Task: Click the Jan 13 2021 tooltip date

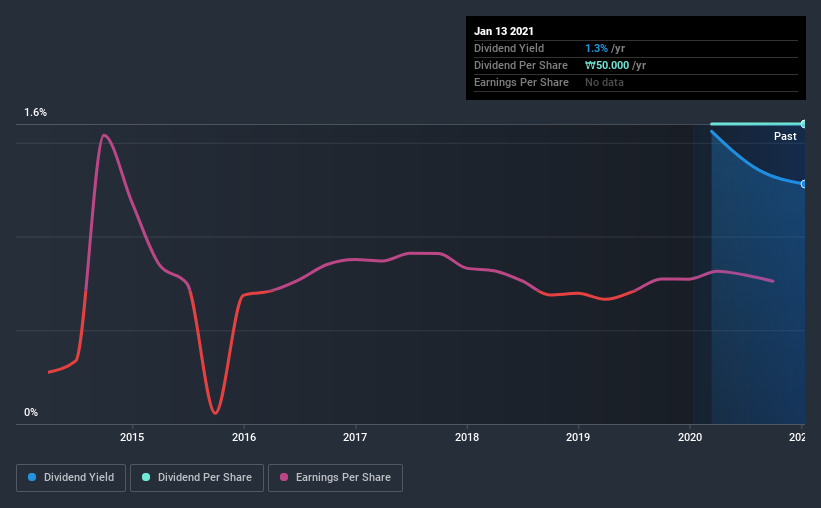Action: click(x=504, y=31)
